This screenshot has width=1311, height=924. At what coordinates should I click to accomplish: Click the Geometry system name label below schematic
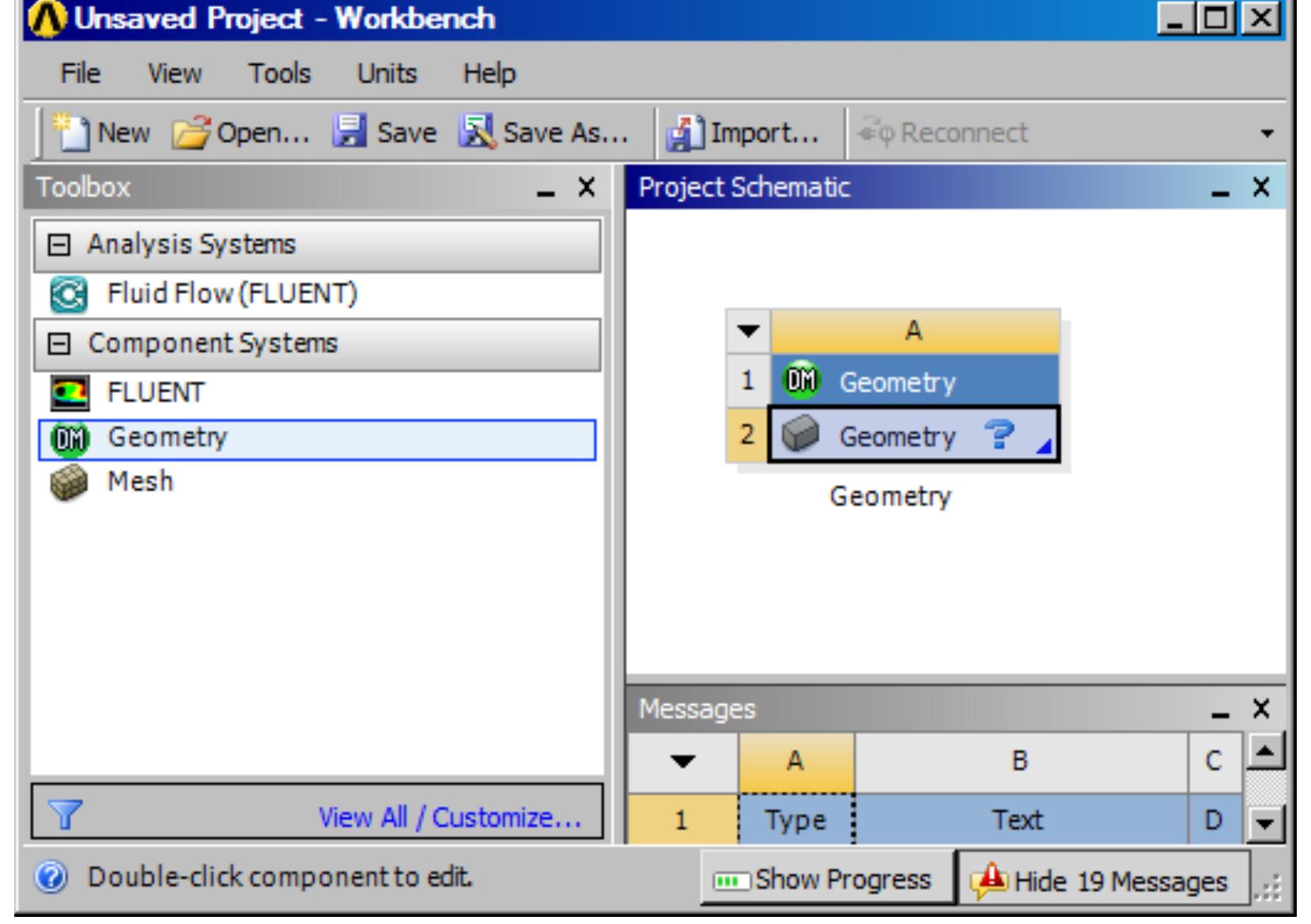click(890, 496)
